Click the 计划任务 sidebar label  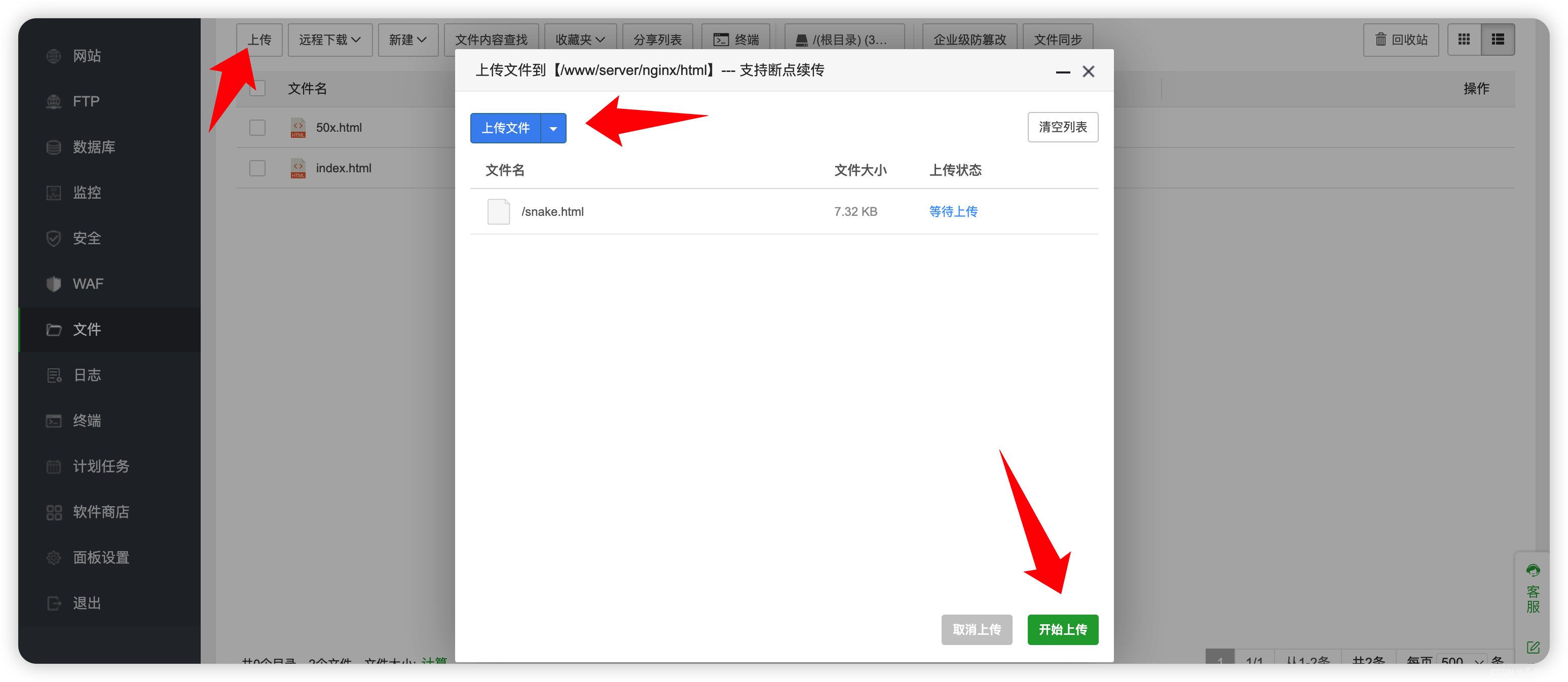[101, 467]
